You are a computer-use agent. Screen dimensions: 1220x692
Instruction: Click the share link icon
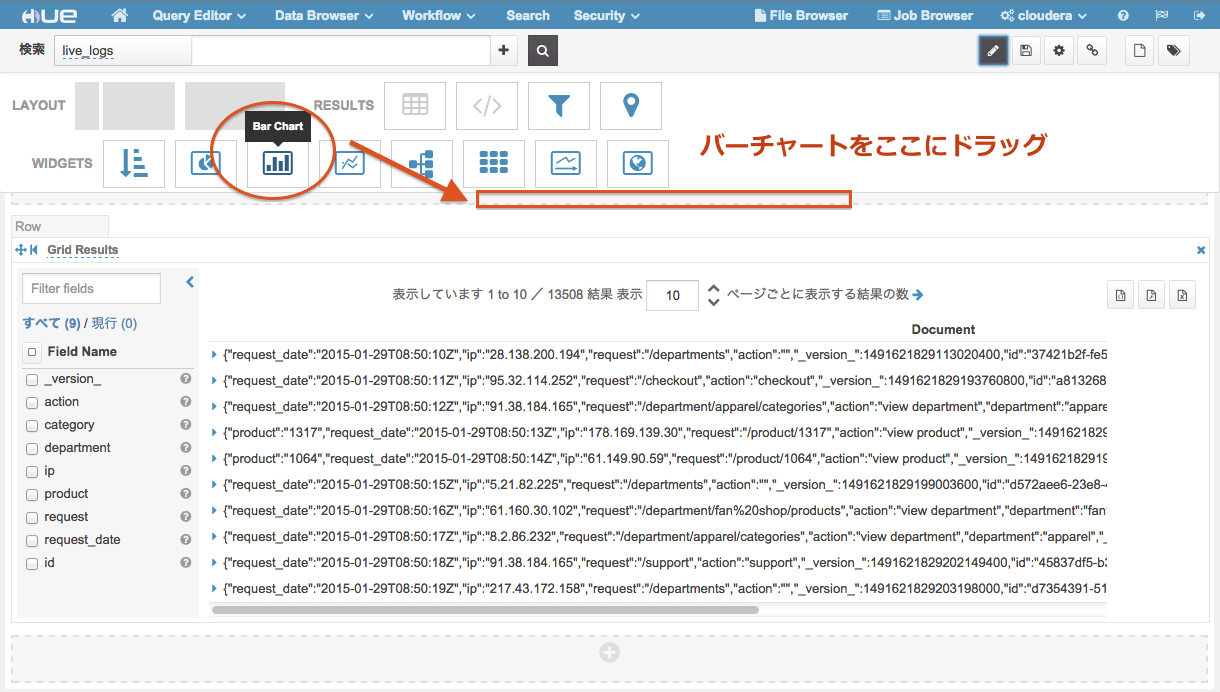1092,51
